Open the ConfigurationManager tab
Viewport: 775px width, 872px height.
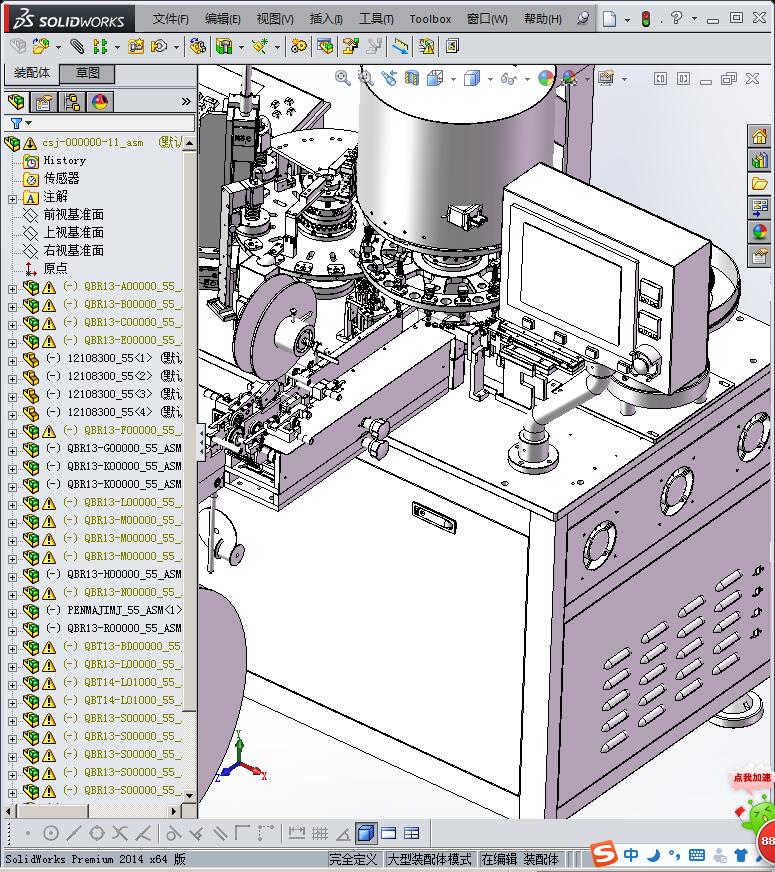[x=72, y=102]
